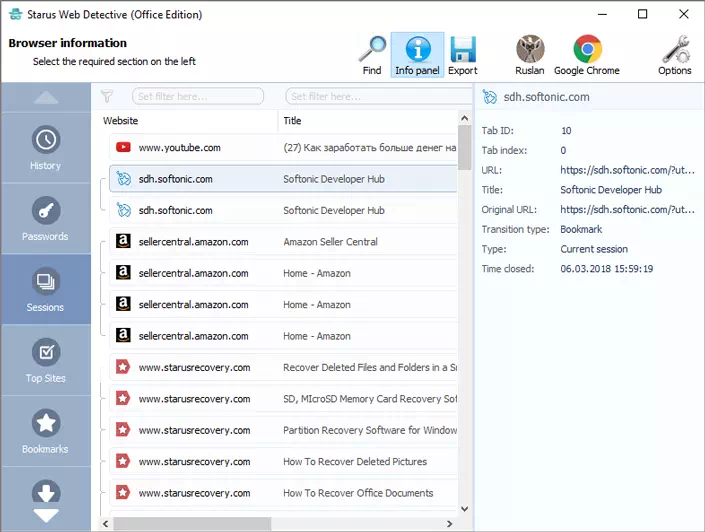Switch to Top Sites section

tap(46, 360)
